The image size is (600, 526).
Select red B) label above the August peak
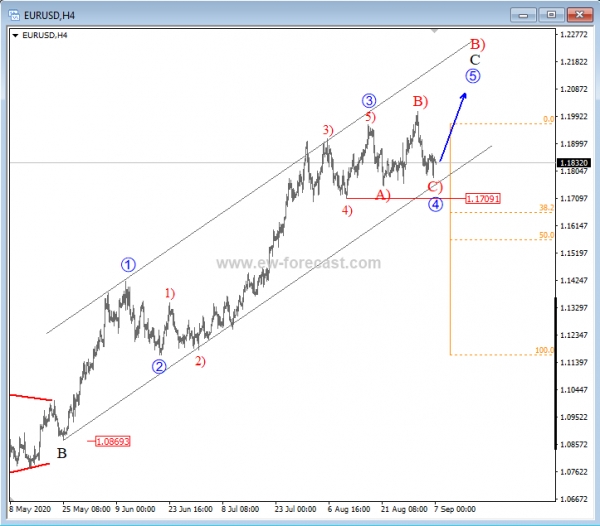coord(420,101)
